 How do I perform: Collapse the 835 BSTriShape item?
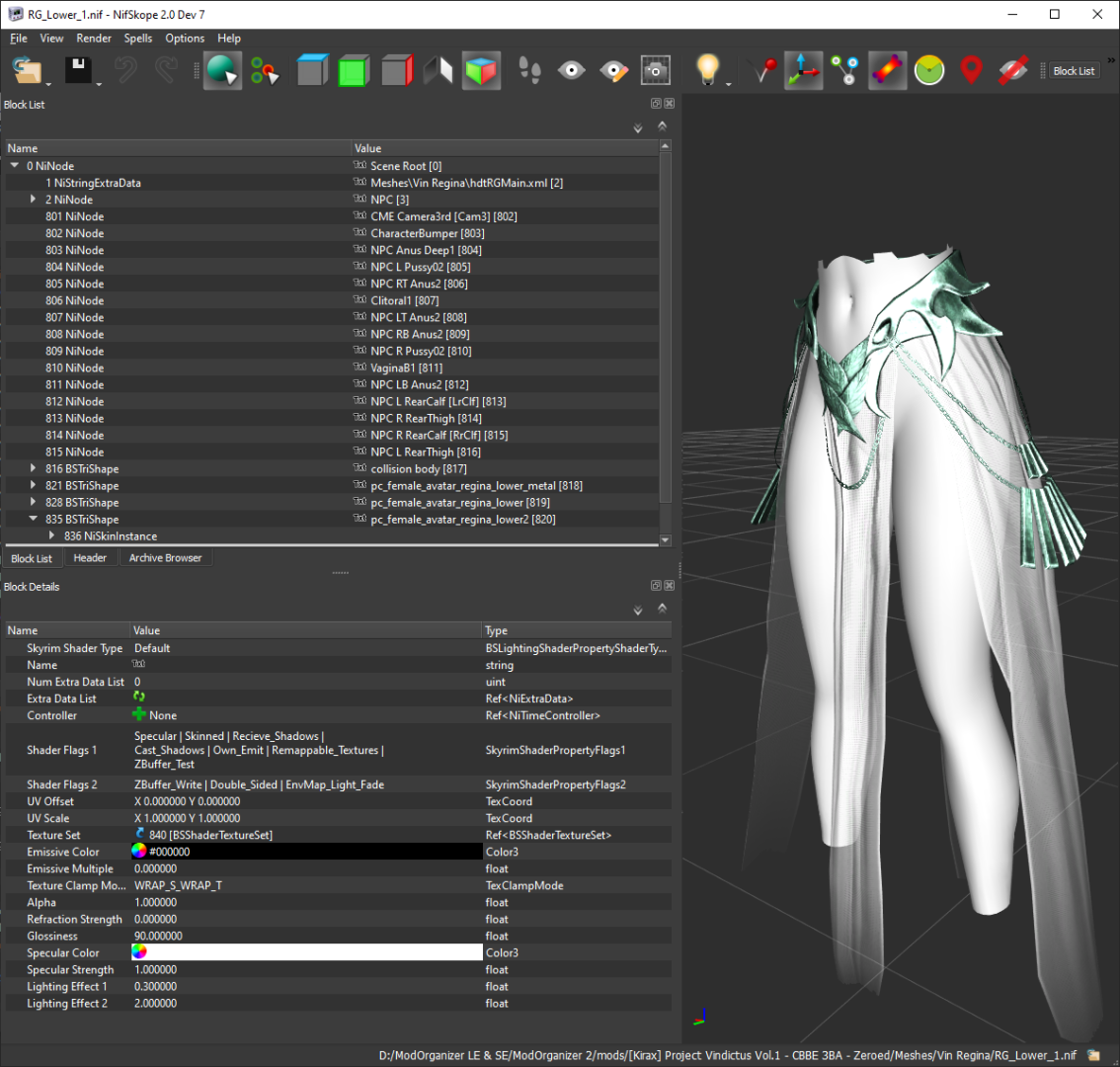(x=33, y=519)
